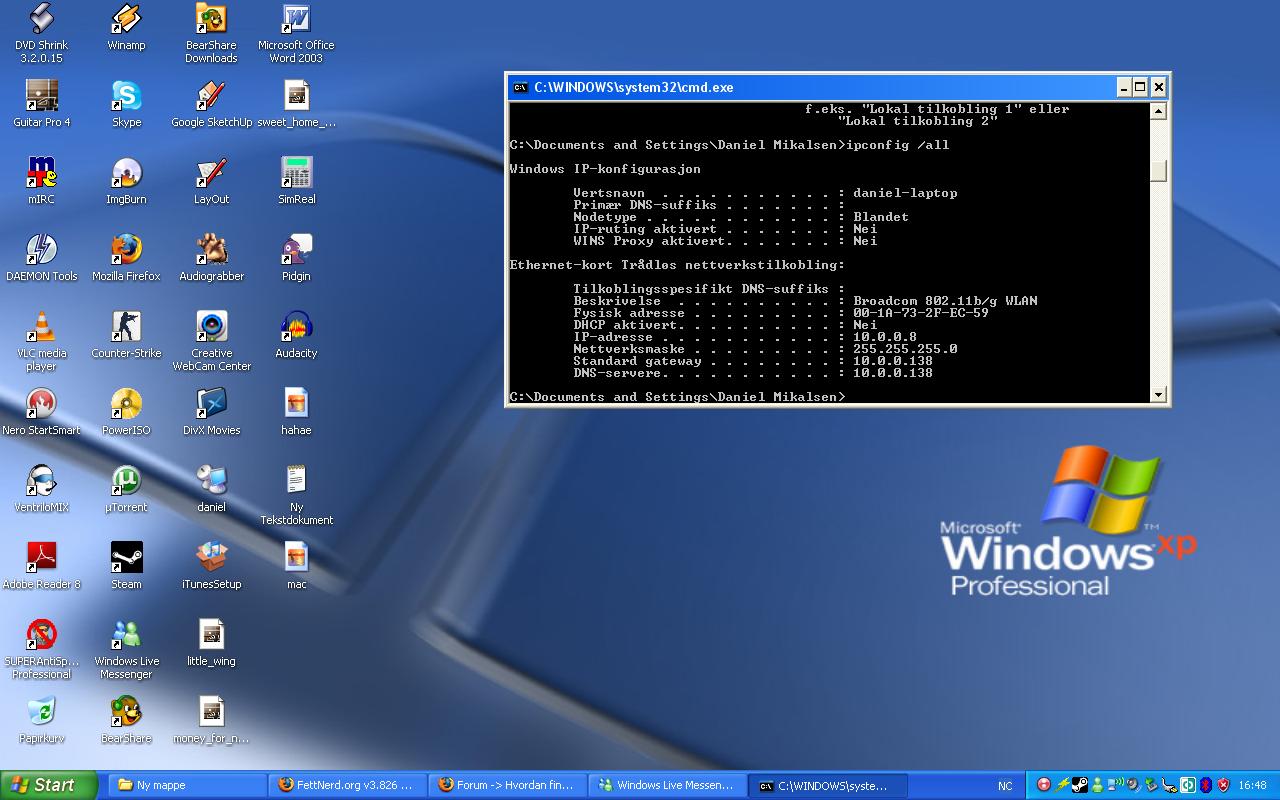Click the 16:48 system clock
This screenshot has height=800, width=1280.
pyautogui.click(x=1252, y=786)
